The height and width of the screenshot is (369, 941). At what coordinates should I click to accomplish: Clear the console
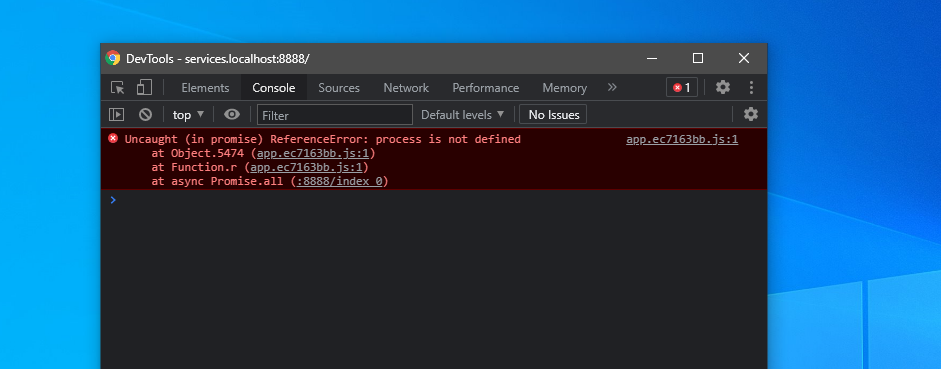pos(145,115)
